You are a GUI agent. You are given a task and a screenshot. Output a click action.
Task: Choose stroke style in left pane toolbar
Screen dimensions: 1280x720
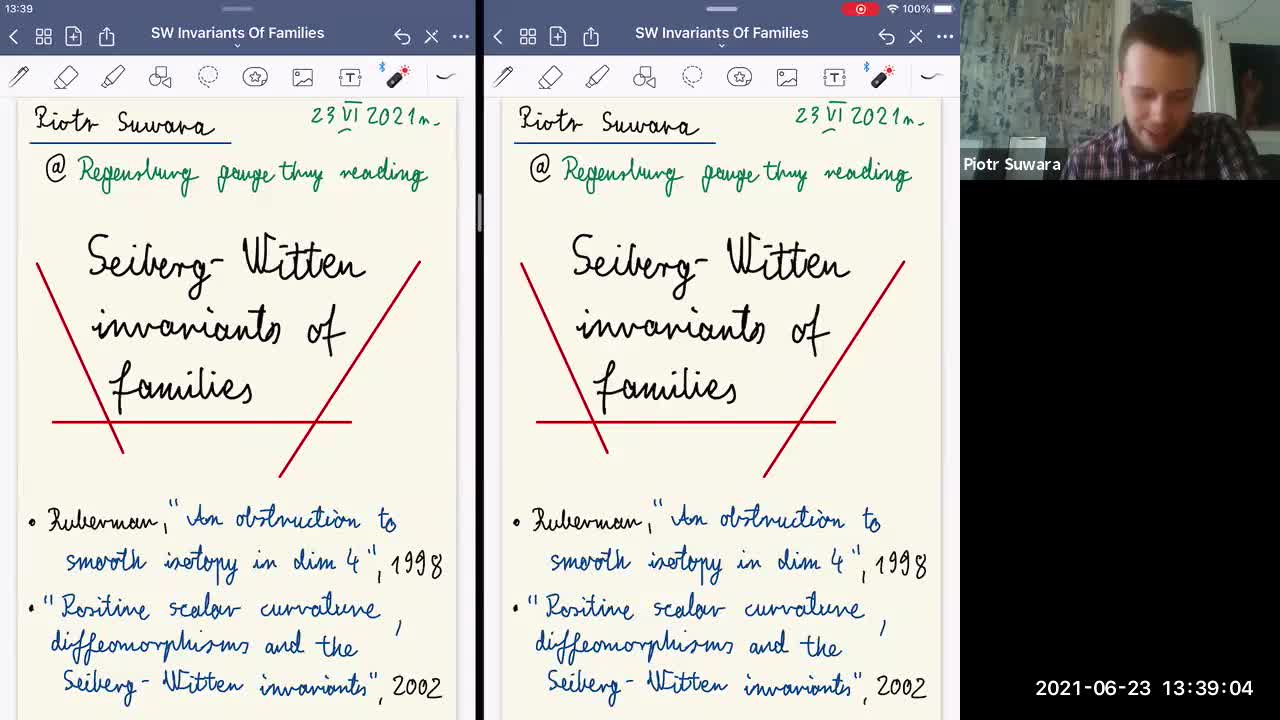[x=445, y=76]
